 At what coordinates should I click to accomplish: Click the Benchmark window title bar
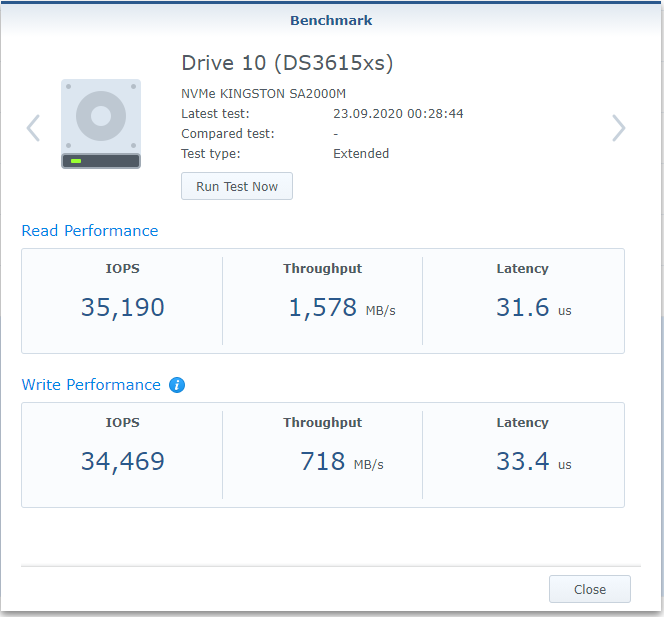tap(331, 20)
